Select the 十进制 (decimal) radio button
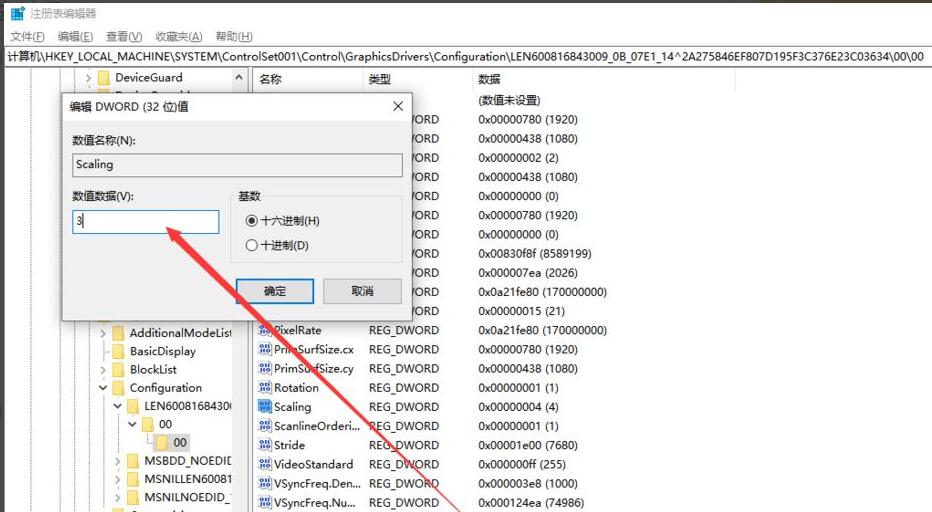This screenshot has height=512, width=932. click(x=251, y=246)
